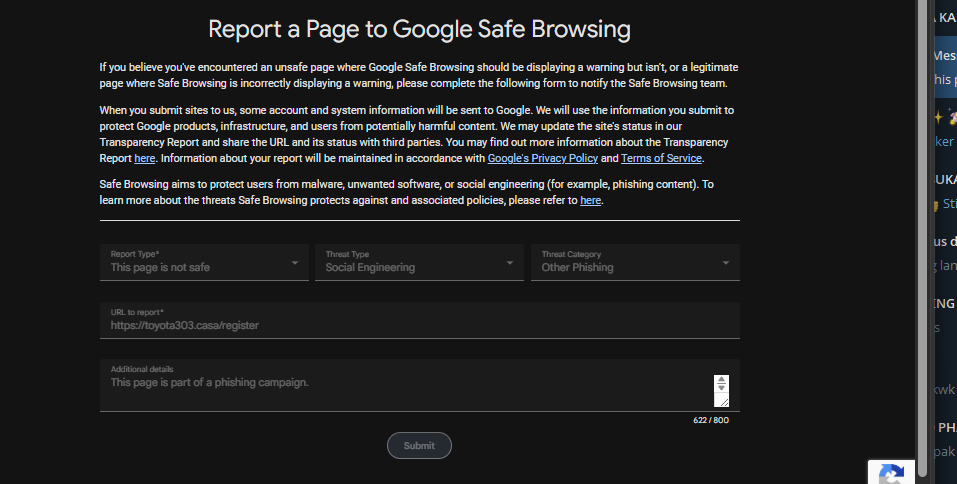Screen dimensions: 957x484
Task: Expand the Threat Category dropdown arrow
Action: [726, 263]
